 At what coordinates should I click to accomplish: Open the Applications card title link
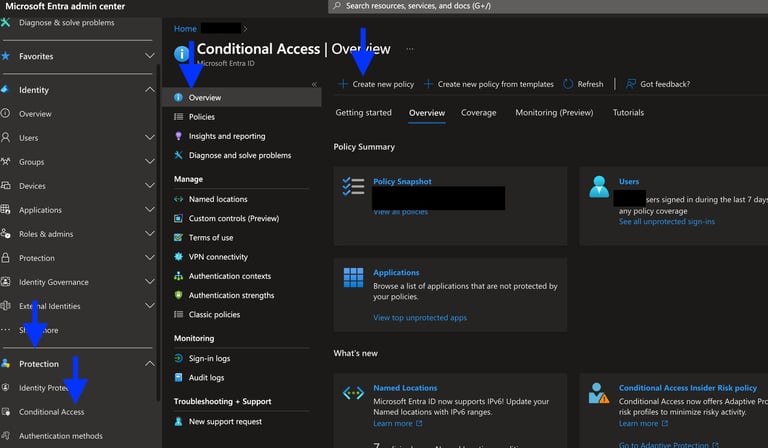(396, 272)
